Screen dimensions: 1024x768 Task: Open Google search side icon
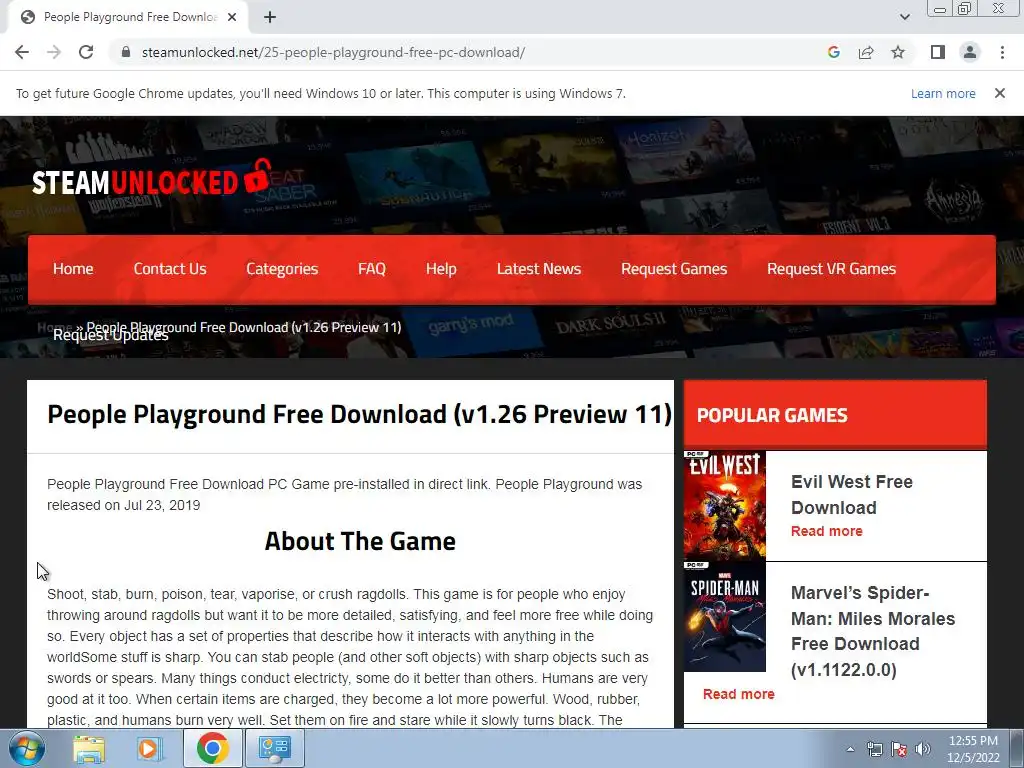click(x=833, y=52)
